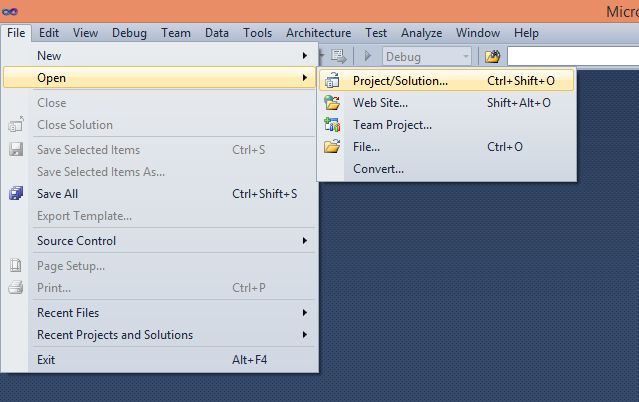The width and height of the screenshot is (639, 402).
Task: Click the toolbar icon left of play arrow
Action: pos(338,56)
